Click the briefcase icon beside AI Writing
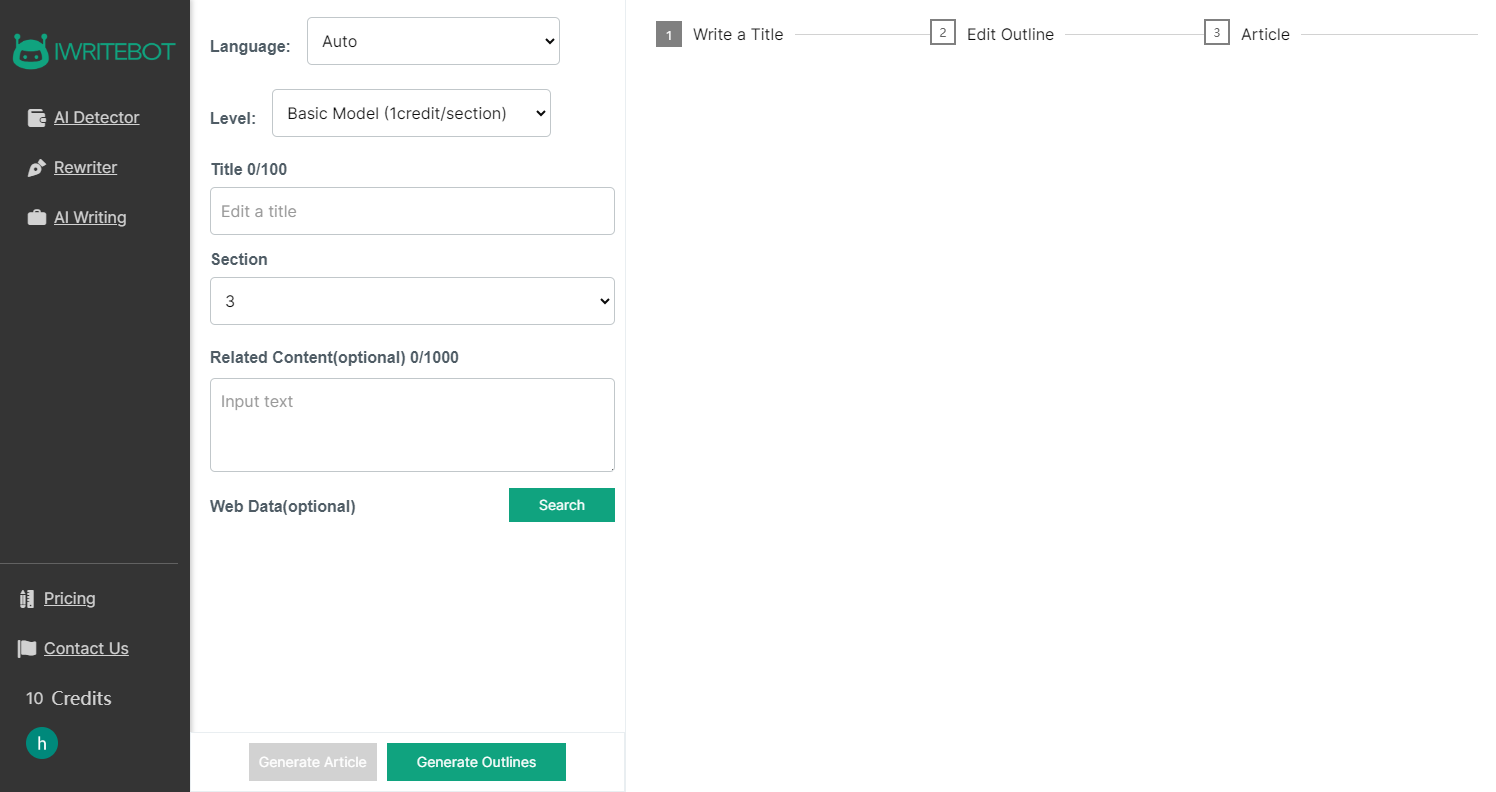 37,218
